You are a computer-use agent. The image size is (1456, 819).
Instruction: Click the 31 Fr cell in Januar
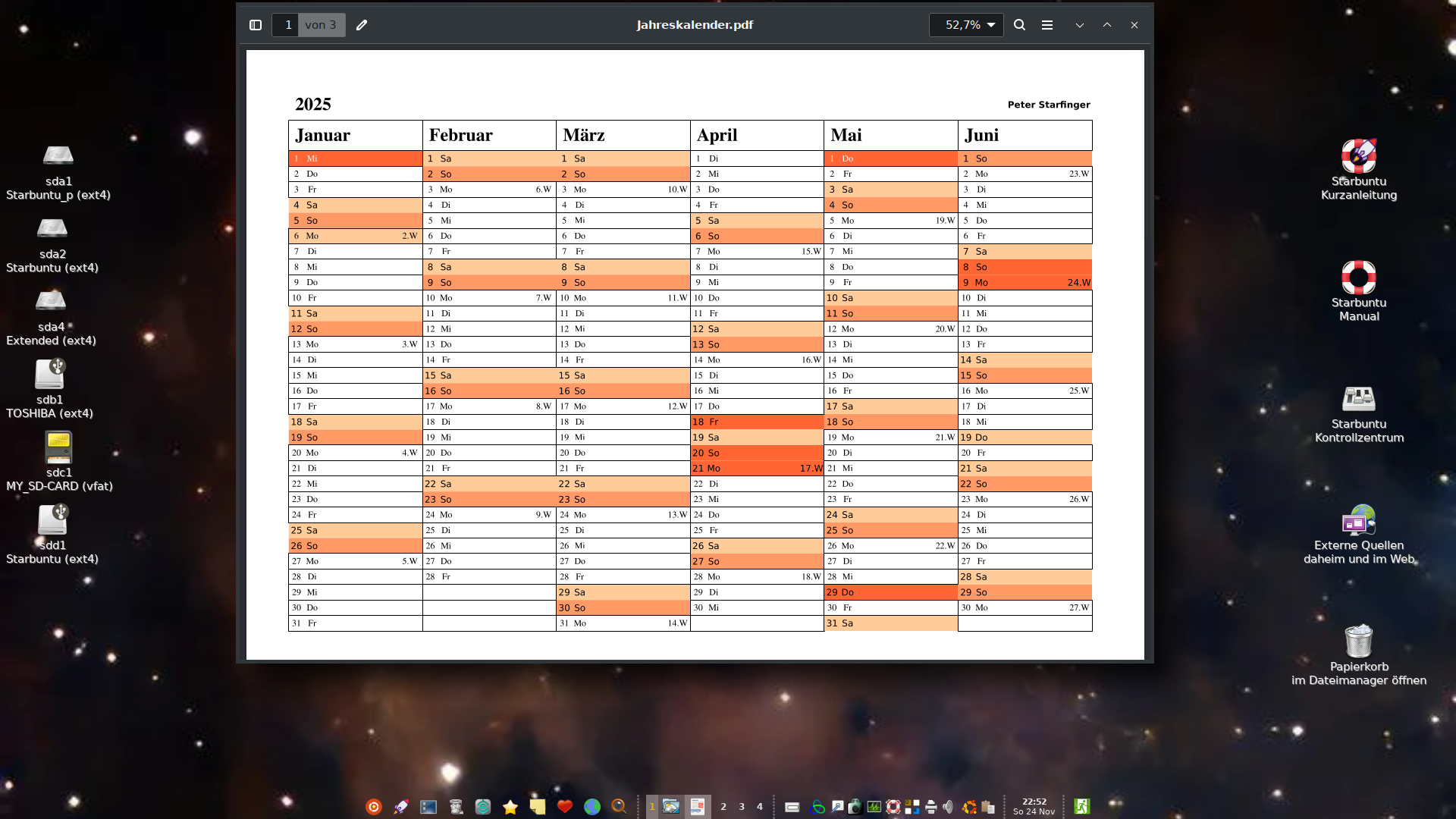click(356, 623)
